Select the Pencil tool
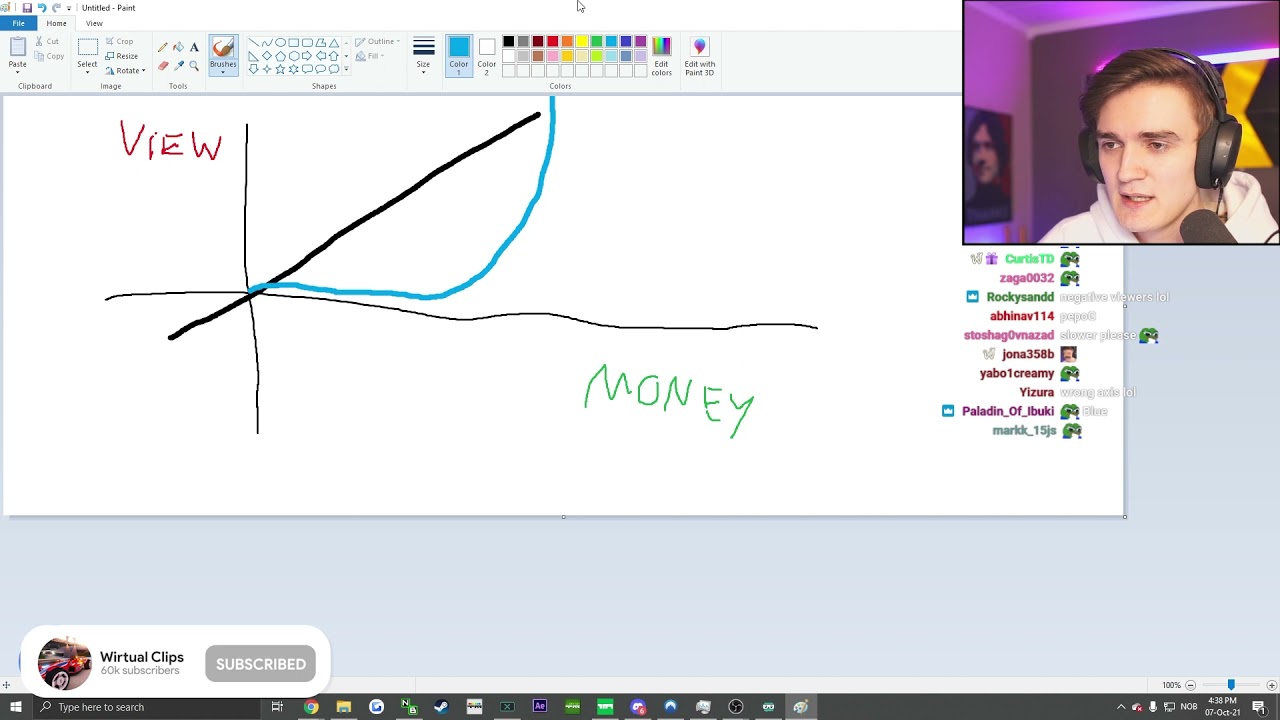This screenshot has width=1280, height=720. click(x=163, y=47)
